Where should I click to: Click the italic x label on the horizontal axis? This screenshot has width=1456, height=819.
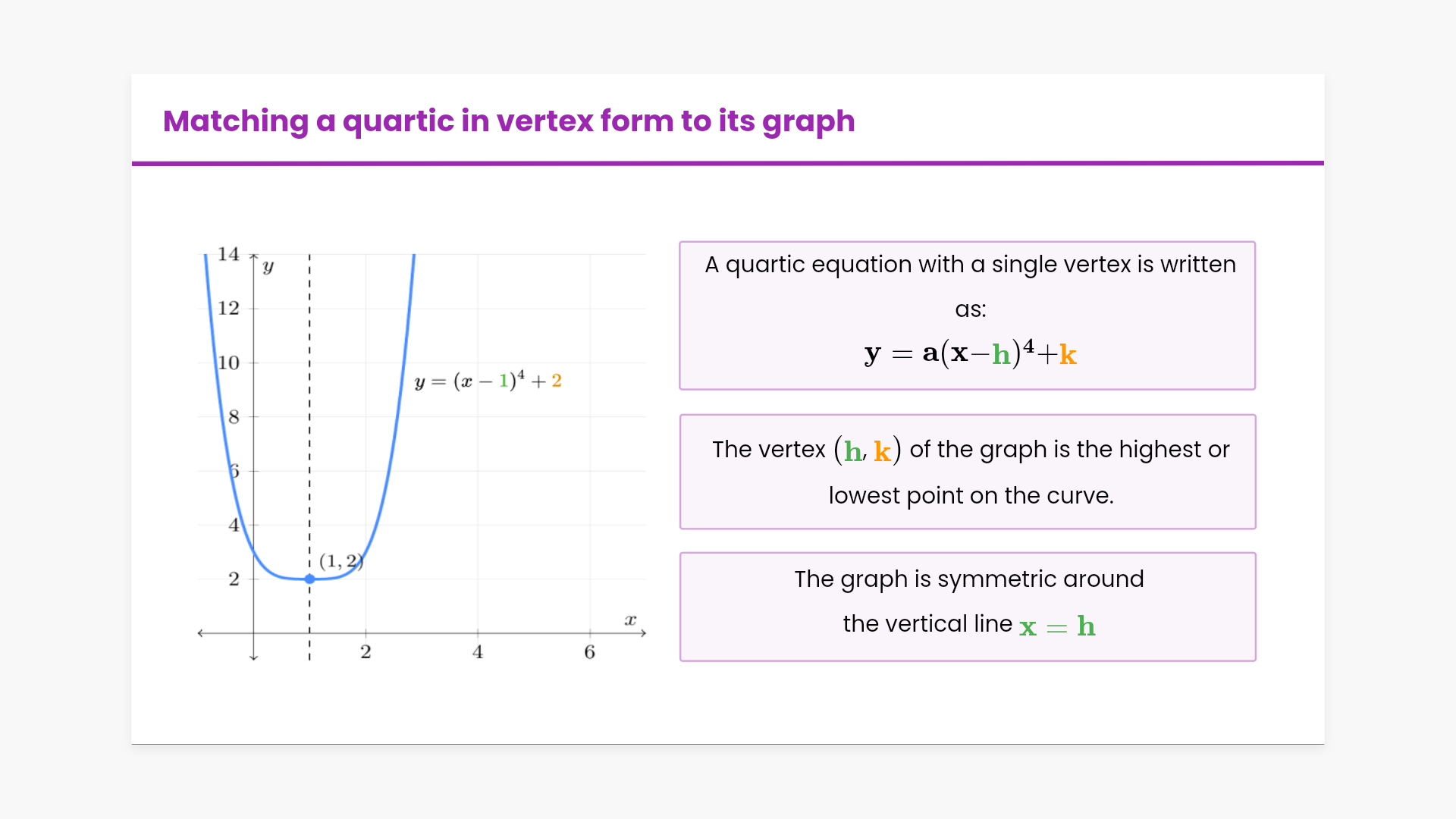630,620
